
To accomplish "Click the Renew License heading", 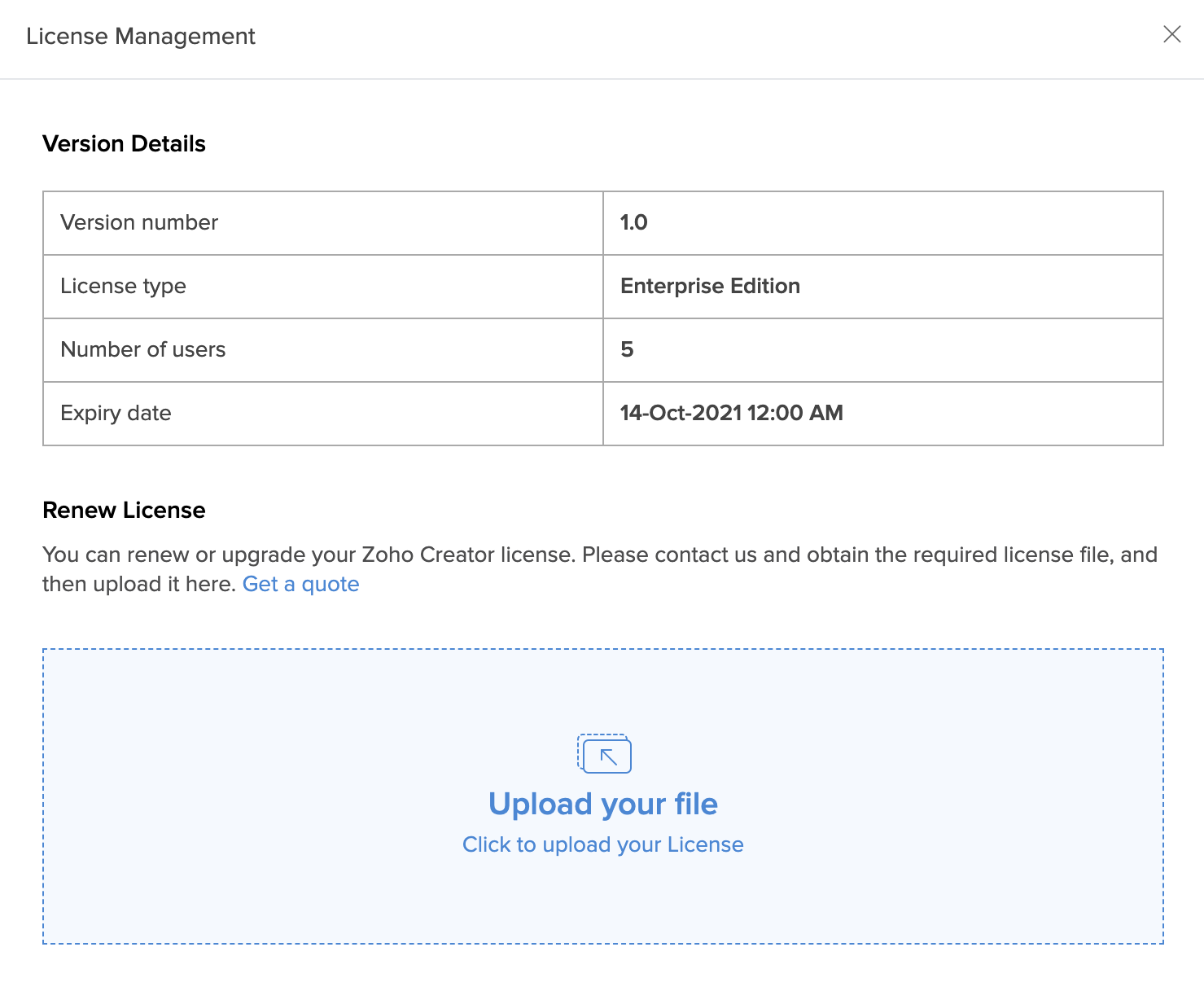I will pyautogui.click(x=124, y=511).
